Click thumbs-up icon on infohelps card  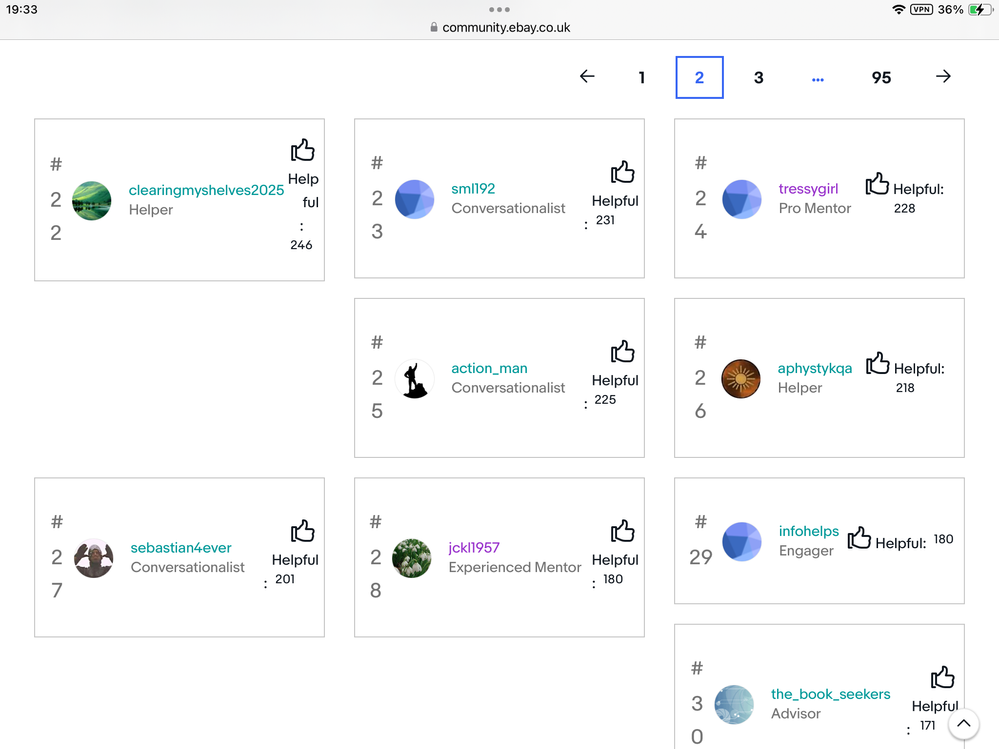(859, 539)
